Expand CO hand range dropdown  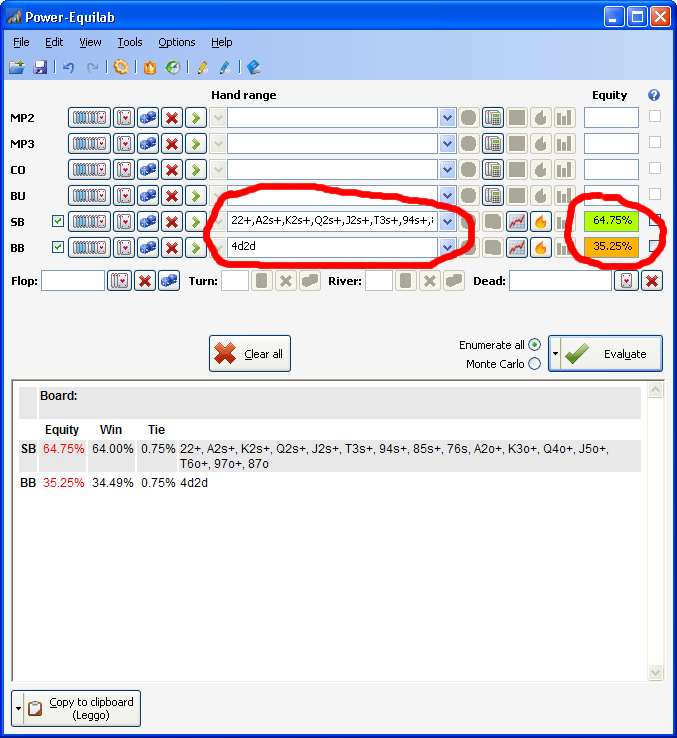[447, 169]
